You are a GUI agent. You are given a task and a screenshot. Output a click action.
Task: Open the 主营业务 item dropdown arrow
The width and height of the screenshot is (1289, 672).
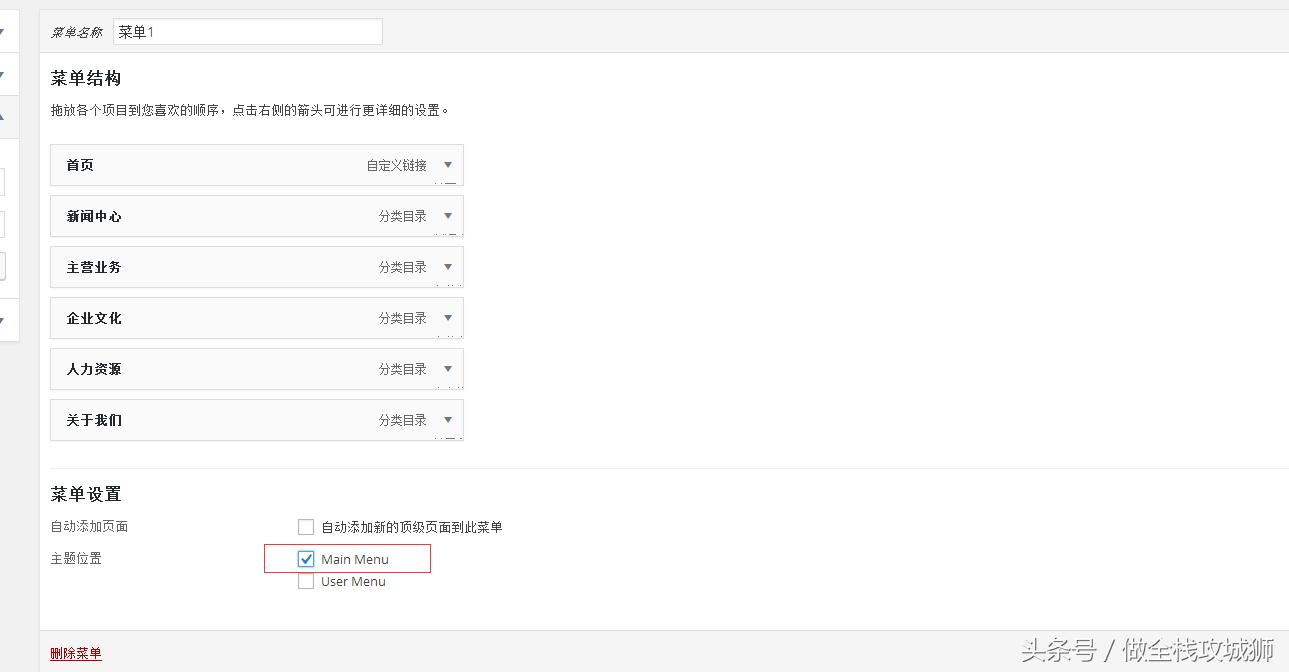point(447,267)
